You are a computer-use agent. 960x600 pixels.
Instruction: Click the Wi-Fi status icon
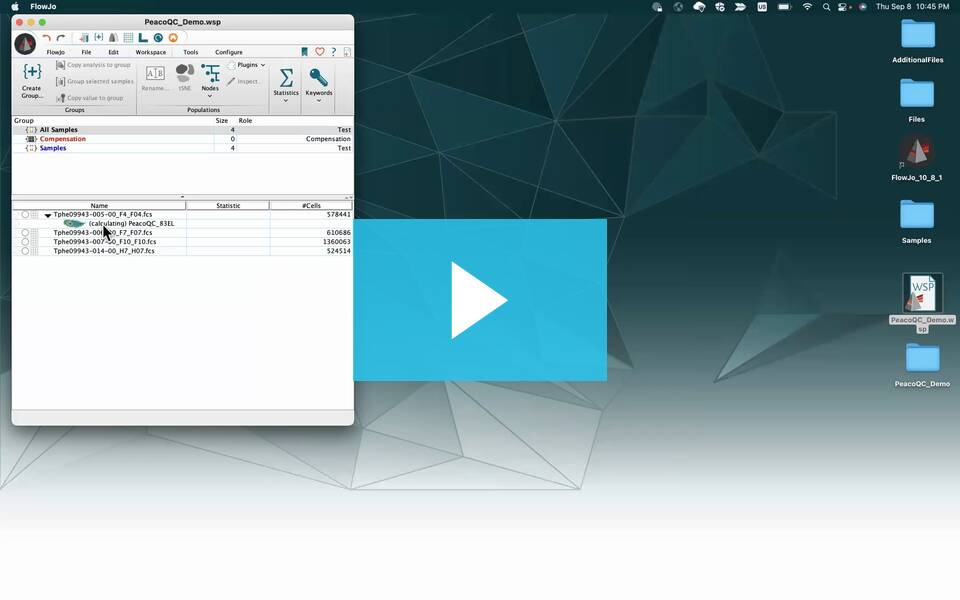click(807, 7)
